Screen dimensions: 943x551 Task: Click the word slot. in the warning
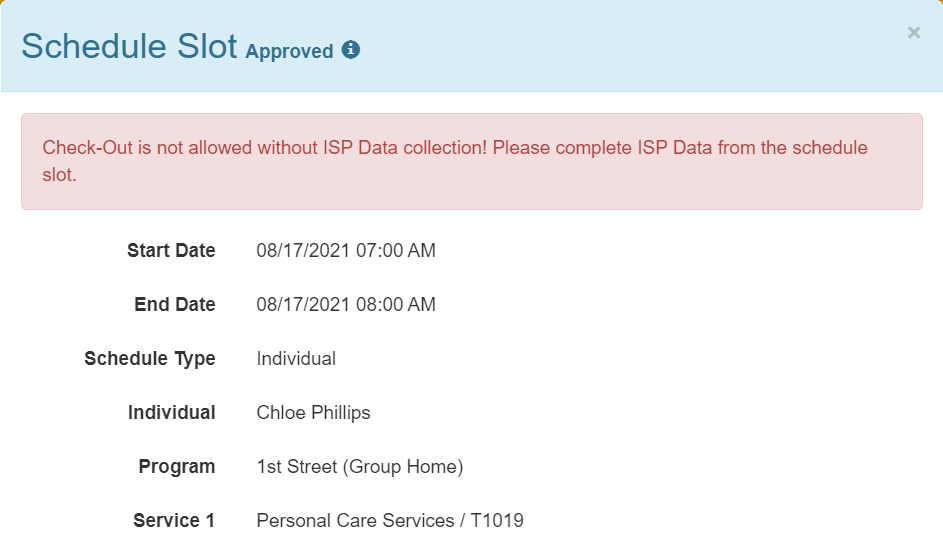point(60,174)
